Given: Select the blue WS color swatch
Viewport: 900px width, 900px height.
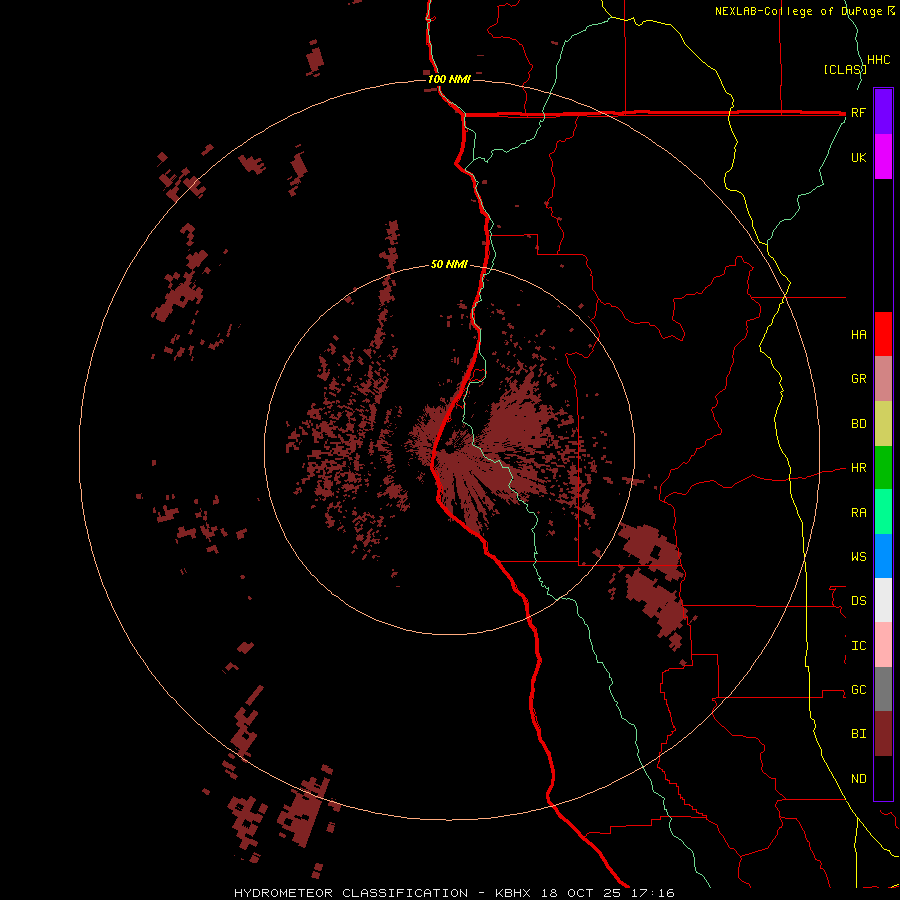Looking at the screenshot, I should coord(883,556).
